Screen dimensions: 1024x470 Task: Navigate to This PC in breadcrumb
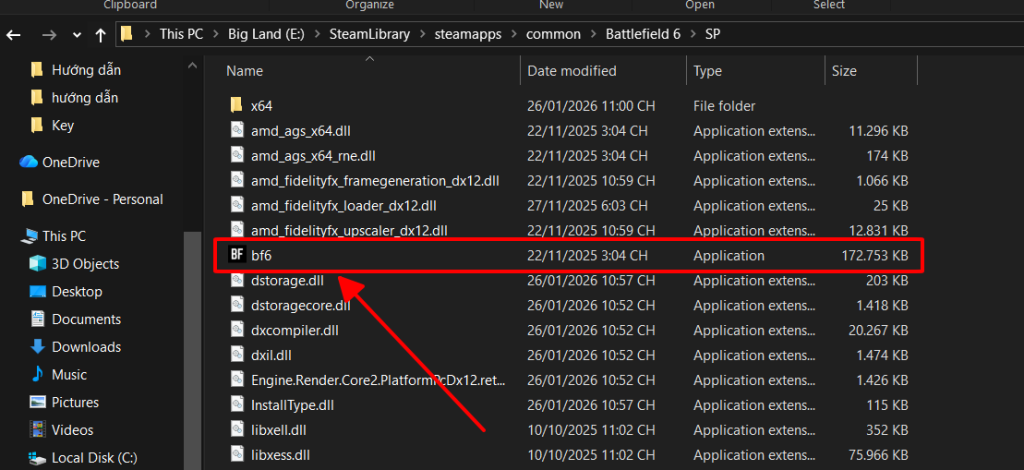(x=181, y=34)
